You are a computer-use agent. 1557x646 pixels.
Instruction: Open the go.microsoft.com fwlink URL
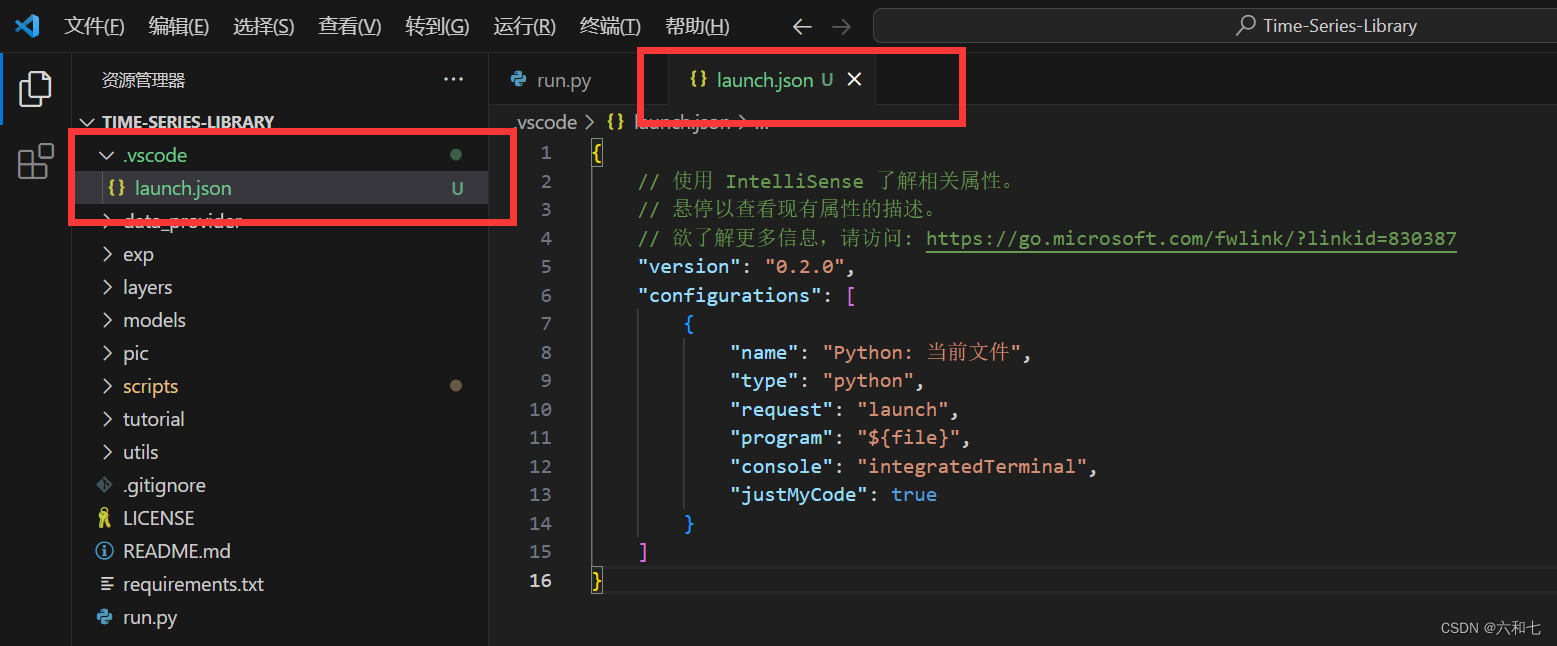tap(1191, 238)
